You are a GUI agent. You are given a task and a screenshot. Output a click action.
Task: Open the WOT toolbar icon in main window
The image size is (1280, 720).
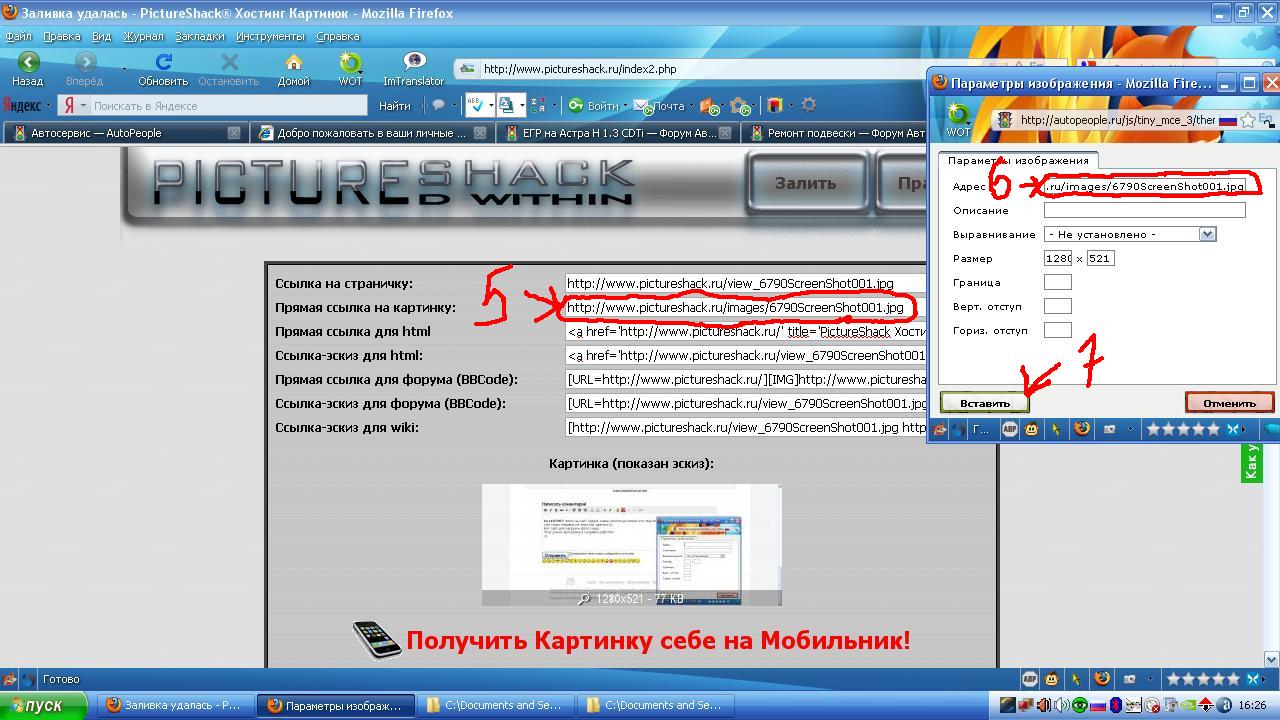click(350, 69)
